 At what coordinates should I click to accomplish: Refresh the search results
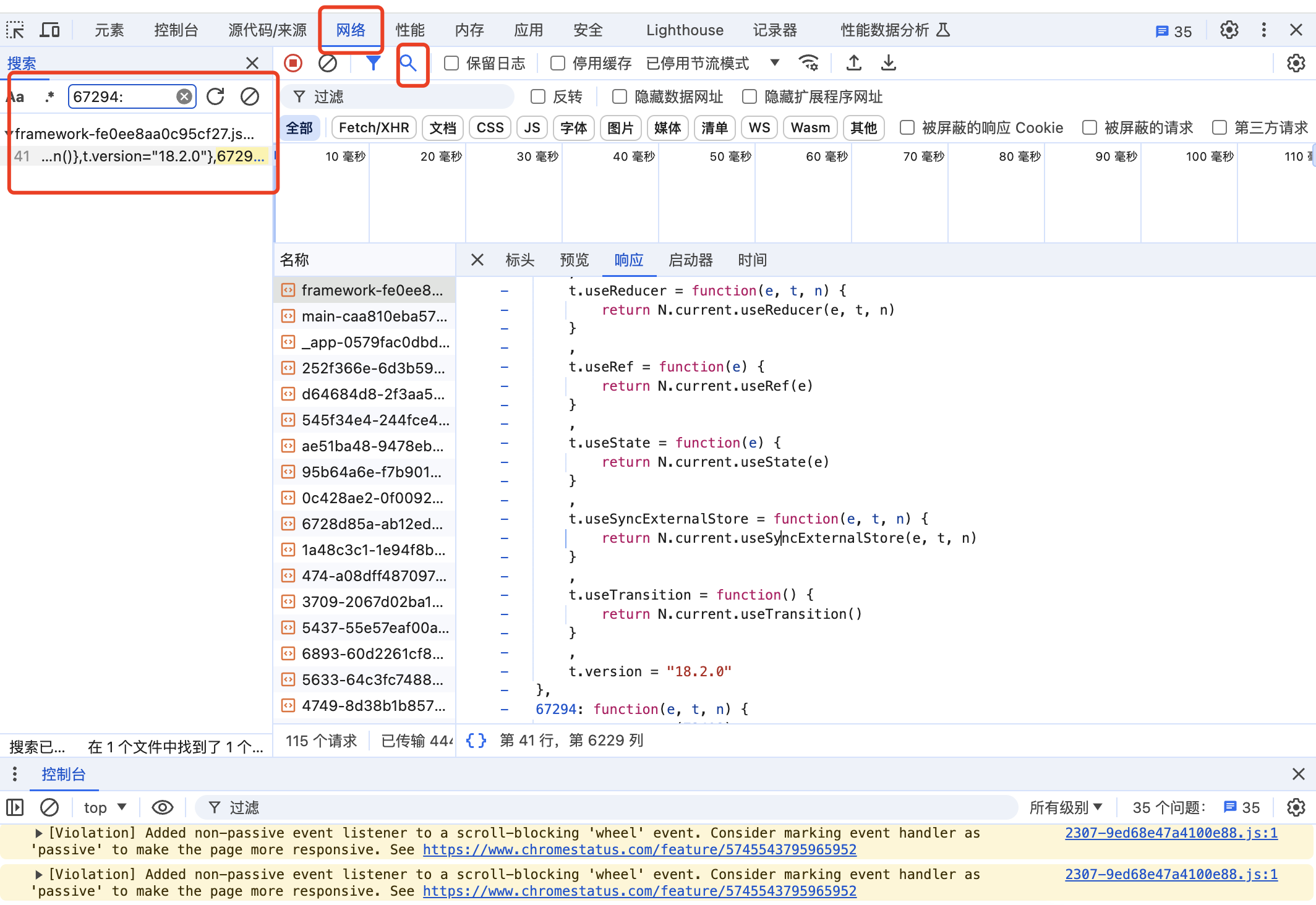215,96
